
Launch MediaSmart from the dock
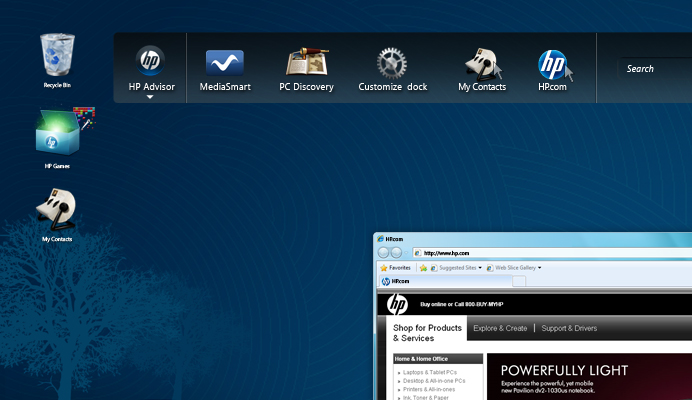[224, 63]
